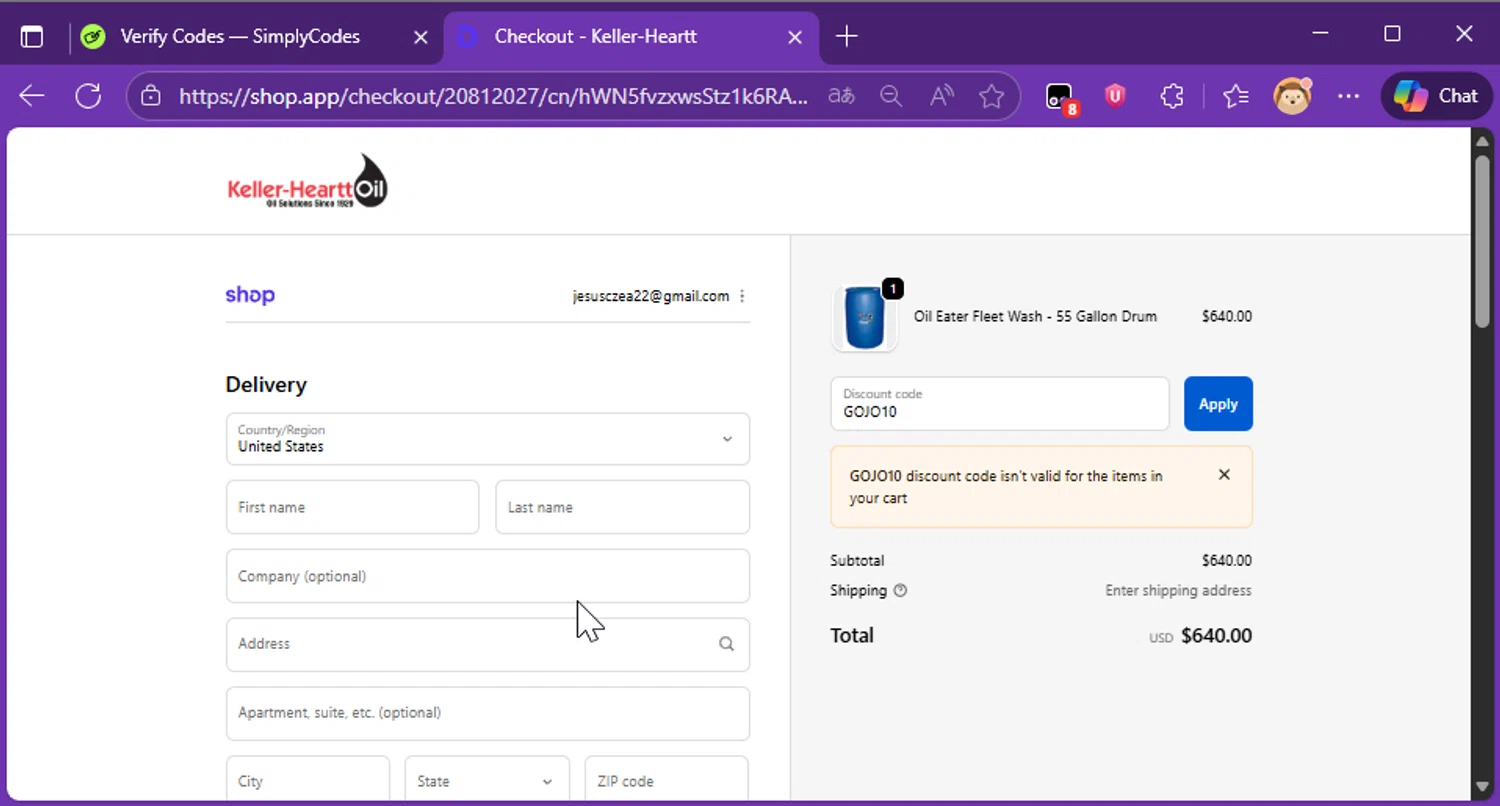1500x806 pixels.
Task: Open the Extensions puzzle icon
Action: (1172, 96)
